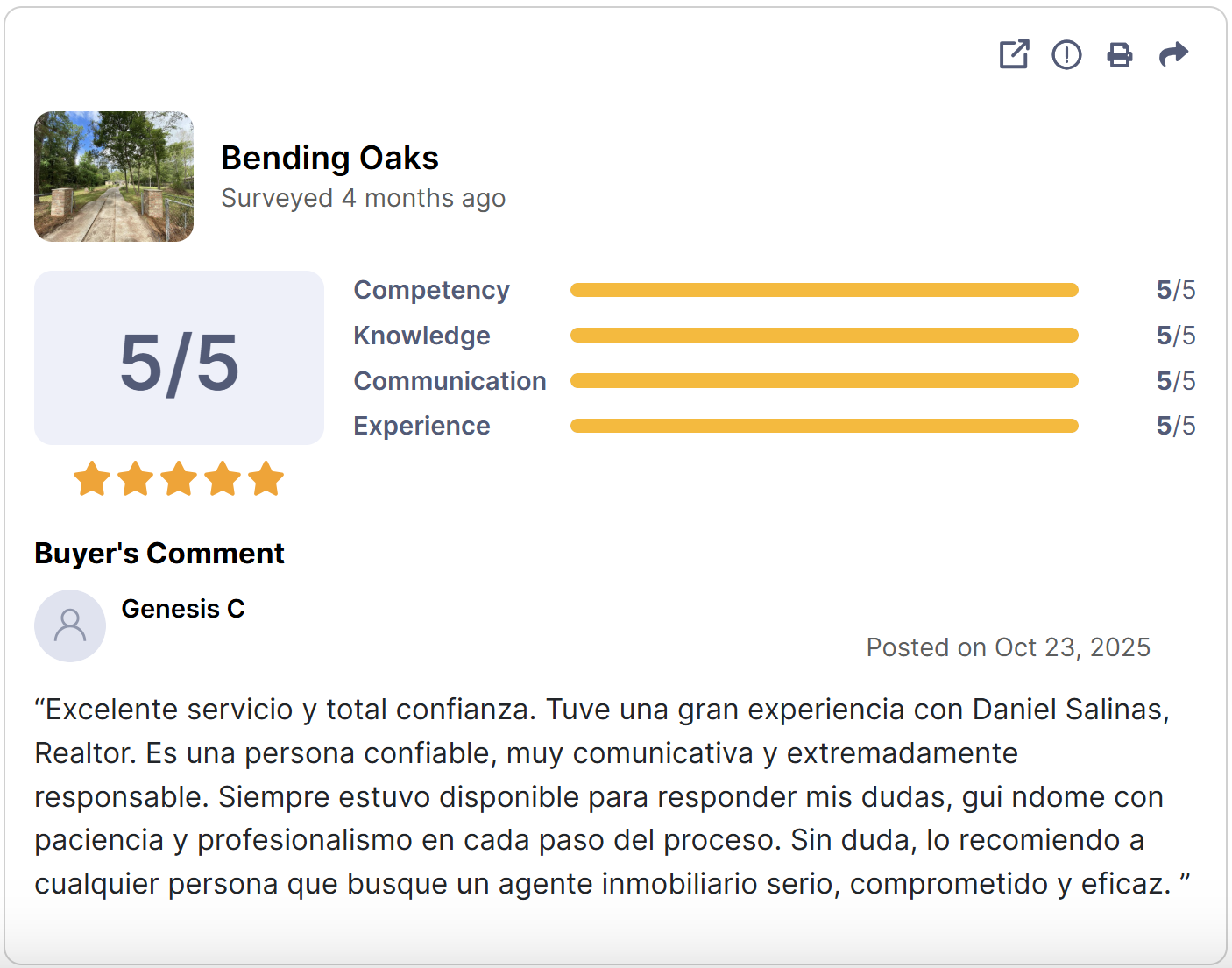Image resolution: width=1232 pixels, height=968 pixels.
Task: Click the Experience rating bar
Action: (x=824, y=426)
